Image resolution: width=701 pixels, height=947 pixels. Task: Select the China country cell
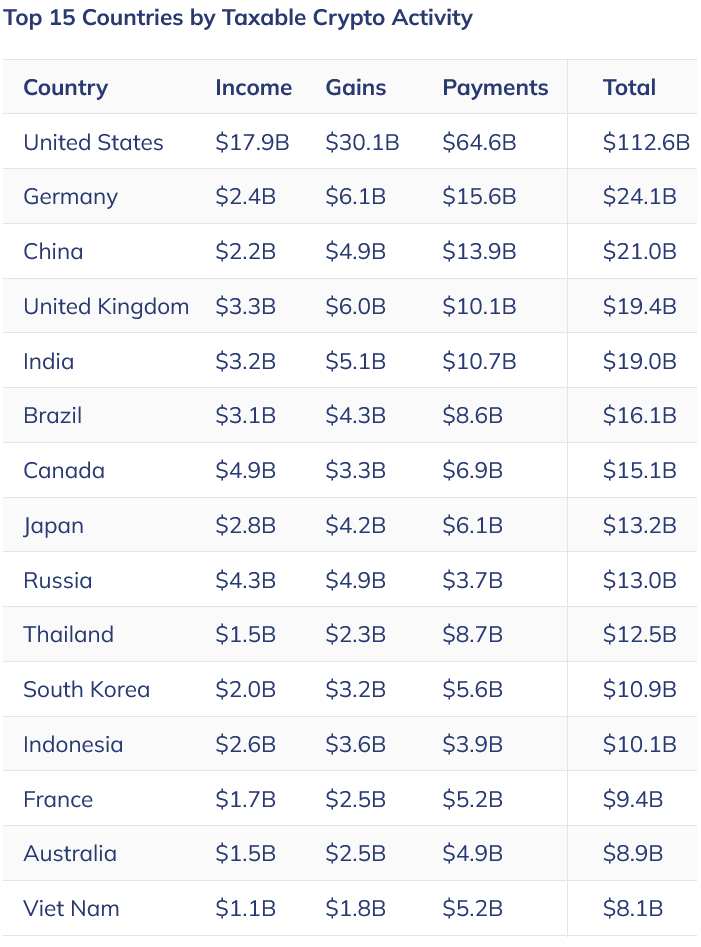click(x=53, y=252)
